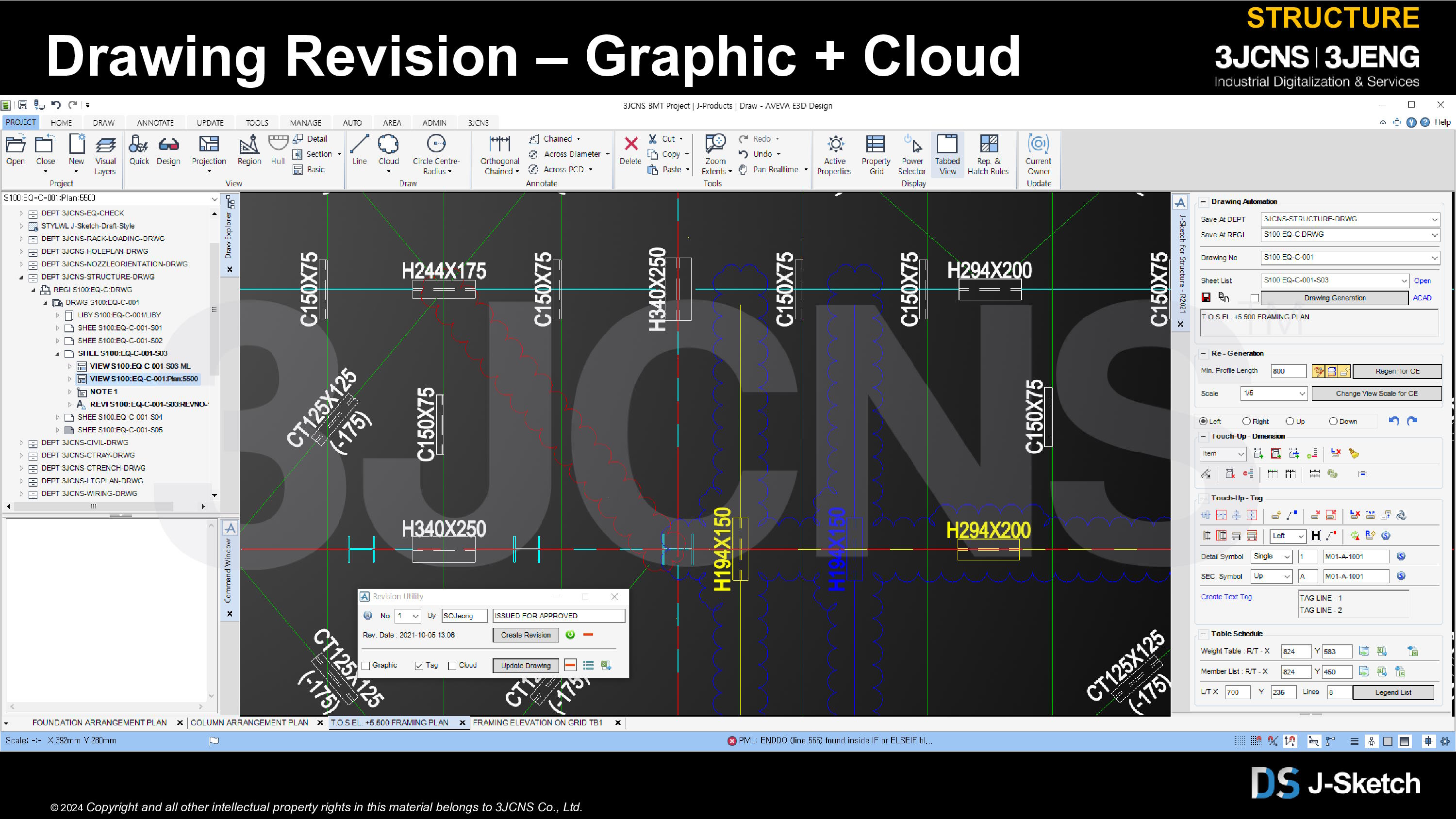Viewport: 1456px width, 819px height.
Task: Open the Drawing No dropdown
Action: tap(1434, 258)
